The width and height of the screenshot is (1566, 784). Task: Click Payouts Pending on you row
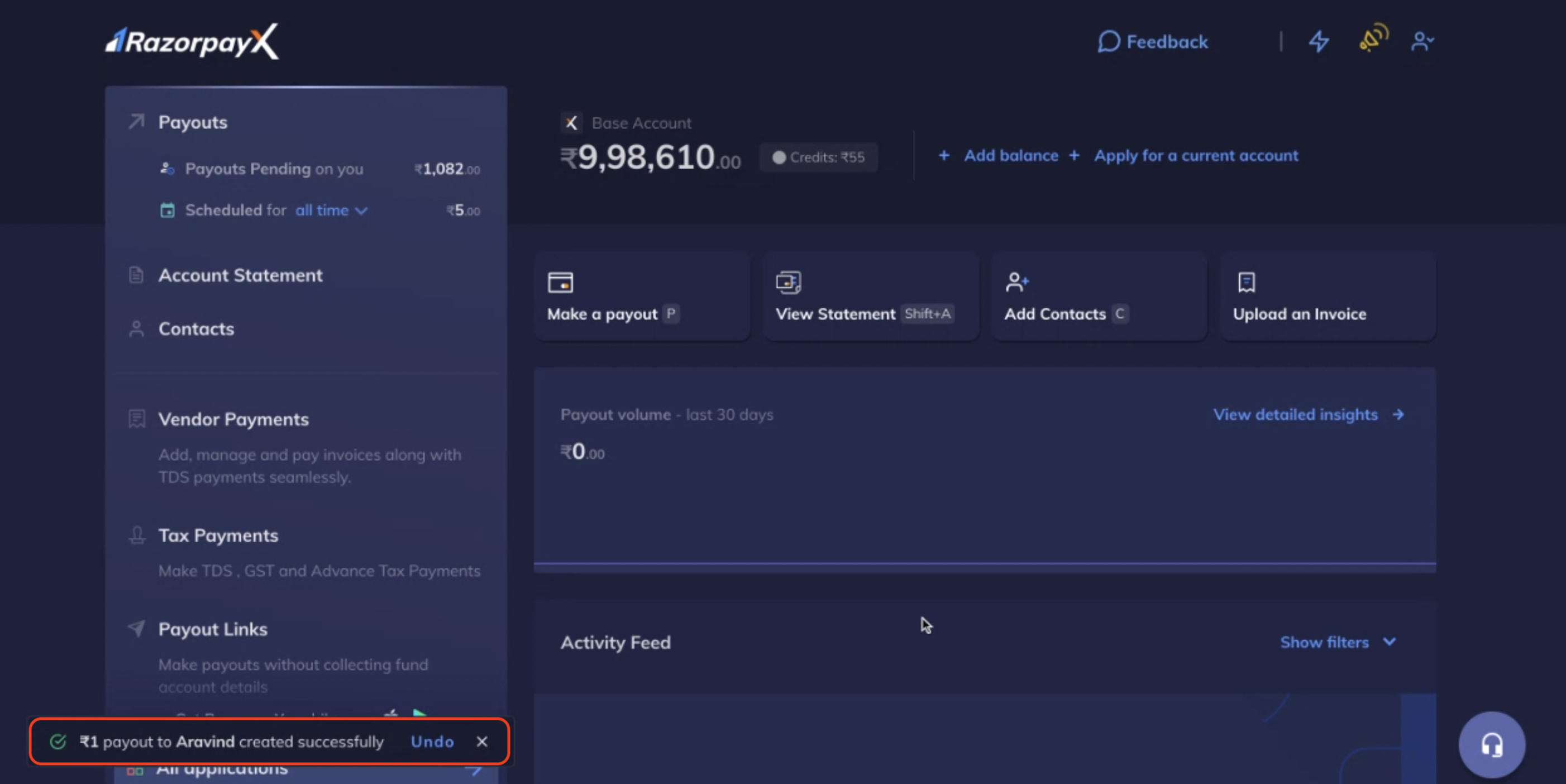coord(320,169)
